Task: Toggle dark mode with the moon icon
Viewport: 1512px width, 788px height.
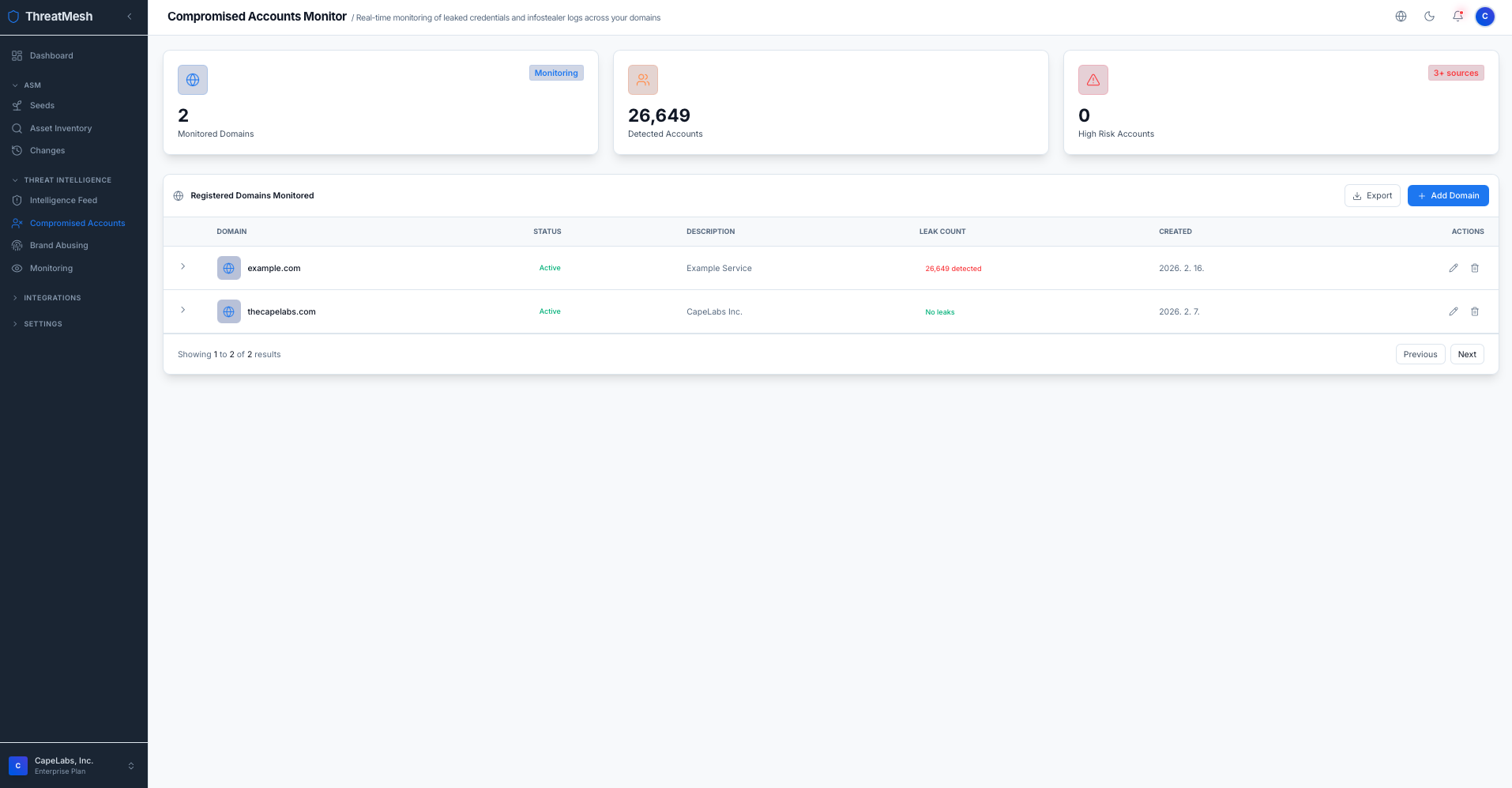Action: [x=1430, y=16]
